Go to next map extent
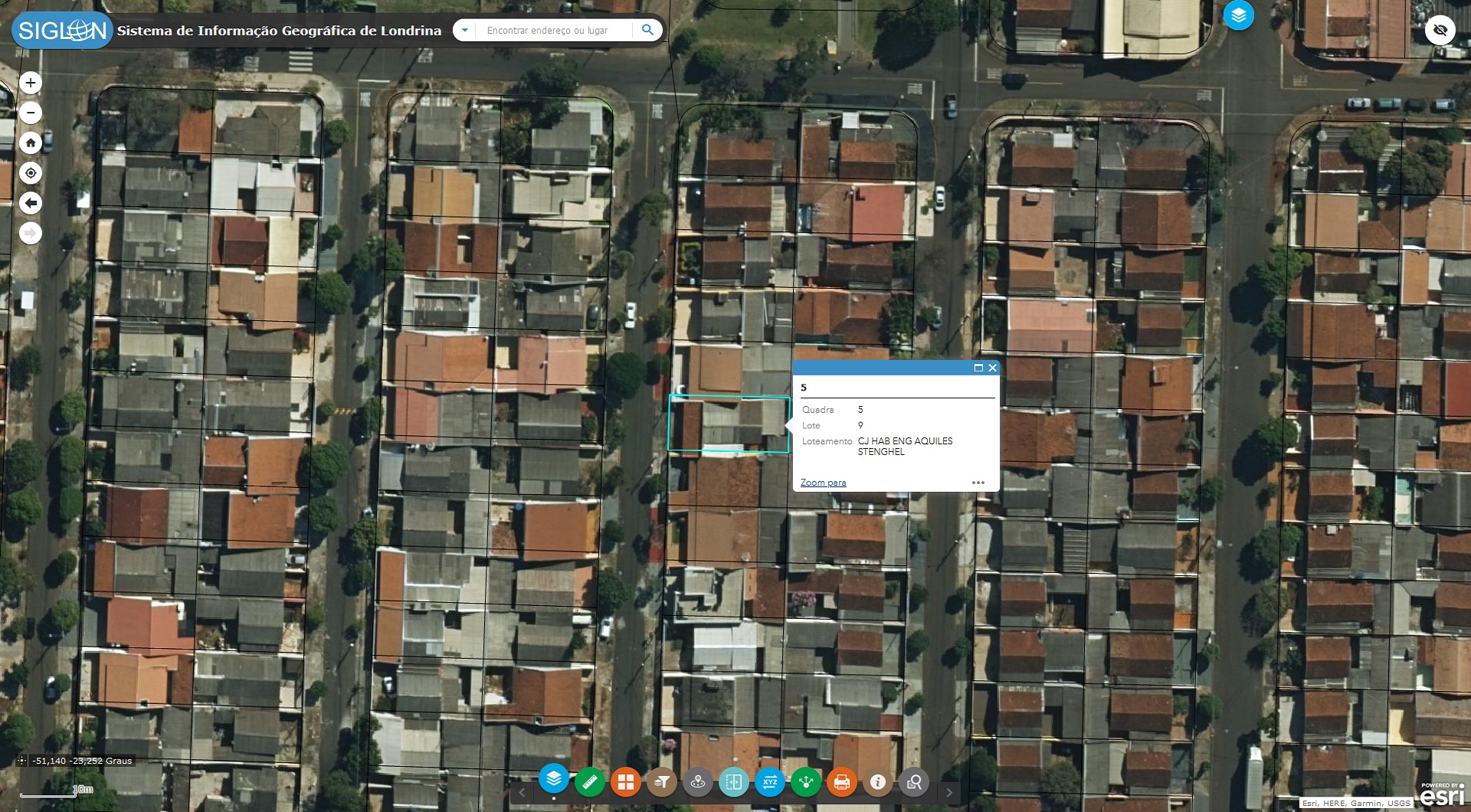 pos(31,233)
